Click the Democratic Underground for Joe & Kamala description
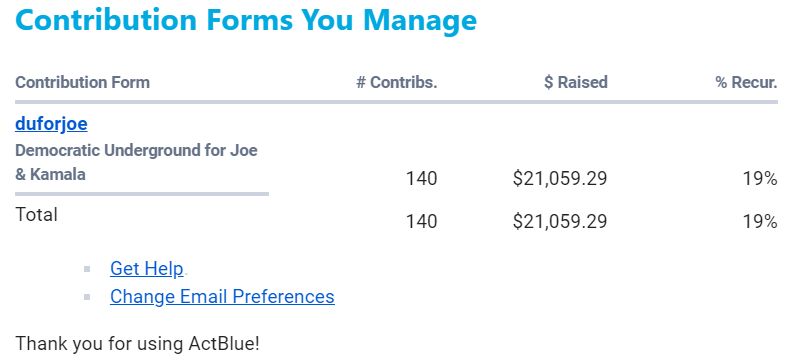The height and width of the screenshot is (361, 790). tap(136, 162)
